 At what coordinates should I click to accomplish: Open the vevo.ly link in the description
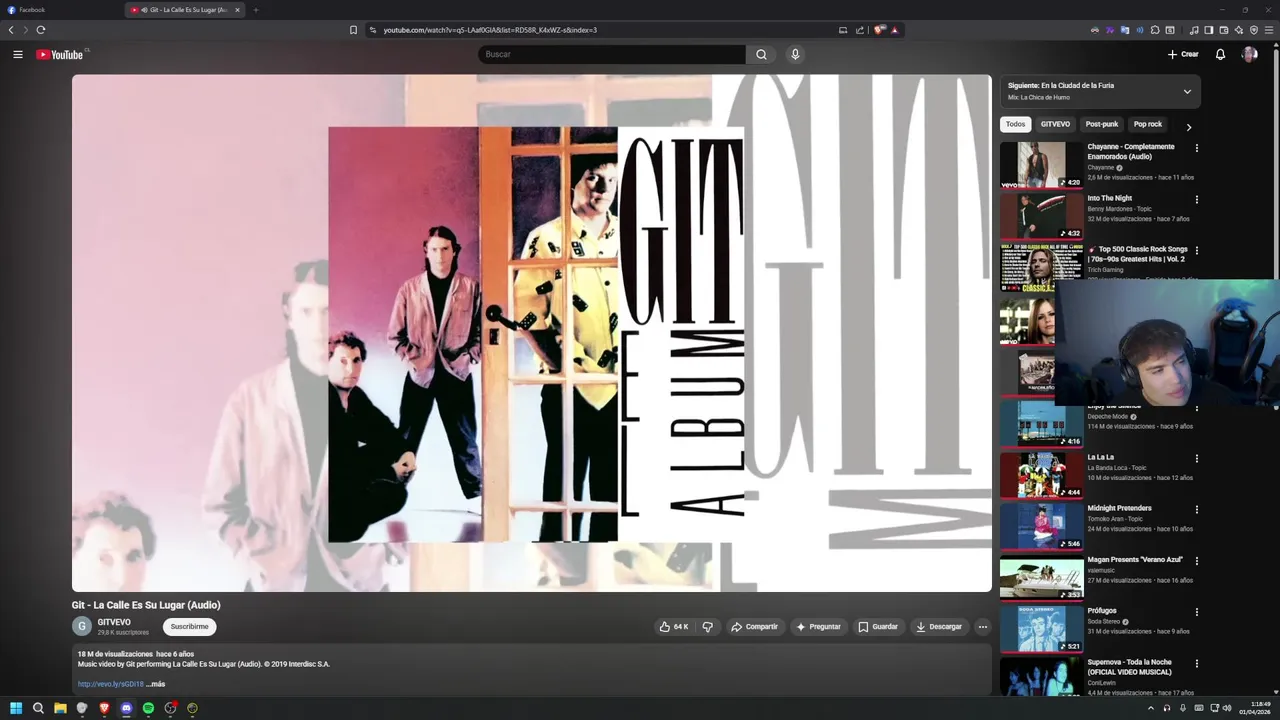point(111,684)
